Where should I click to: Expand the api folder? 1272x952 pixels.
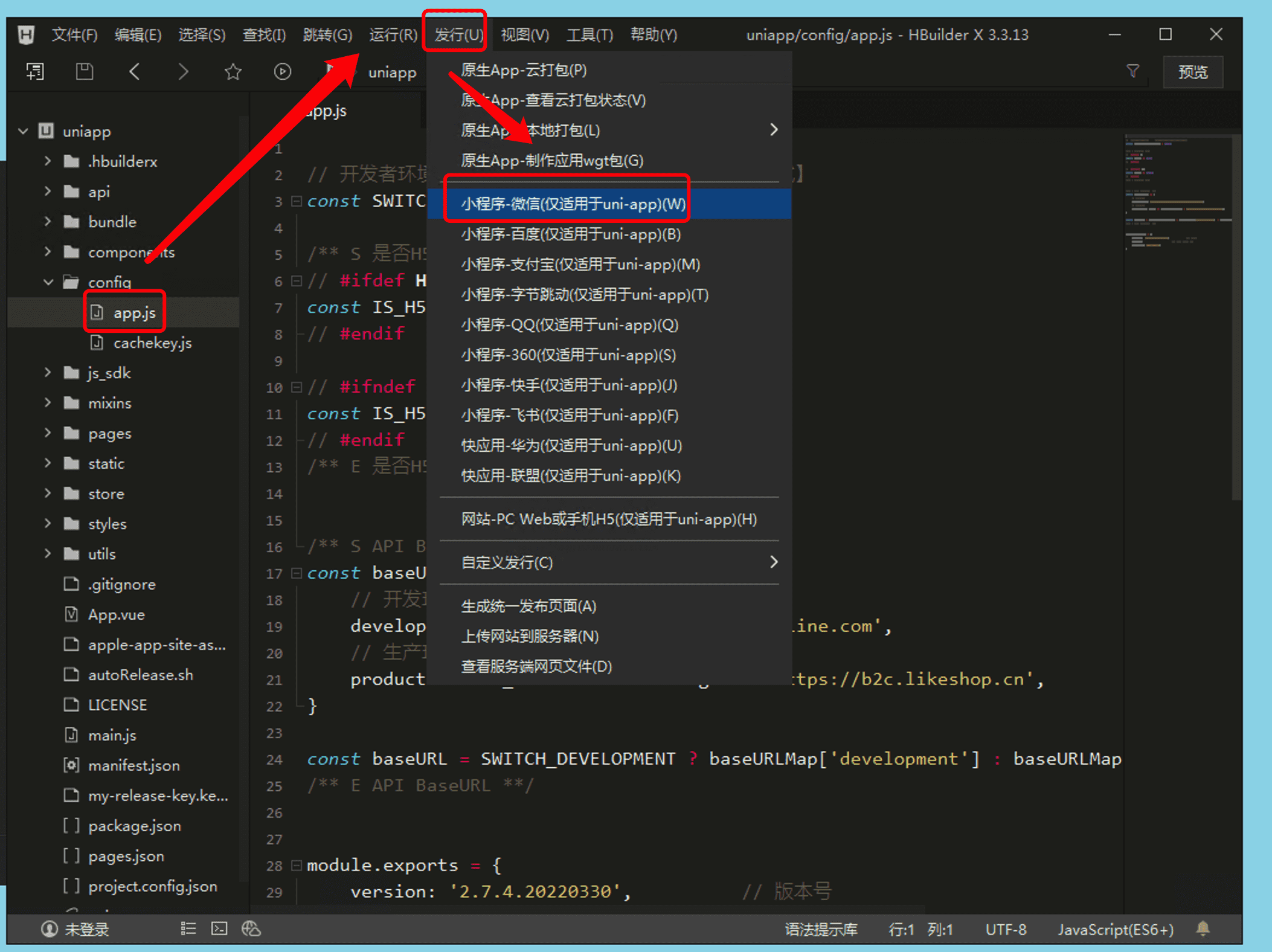pos(47,191)
